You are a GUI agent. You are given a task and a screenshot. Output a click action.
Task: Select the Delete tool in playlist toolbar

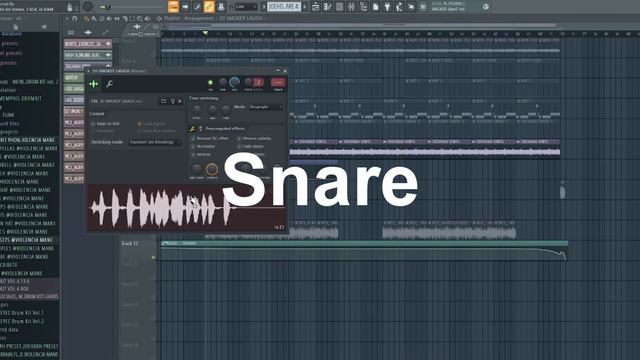(x=102, y=18)
